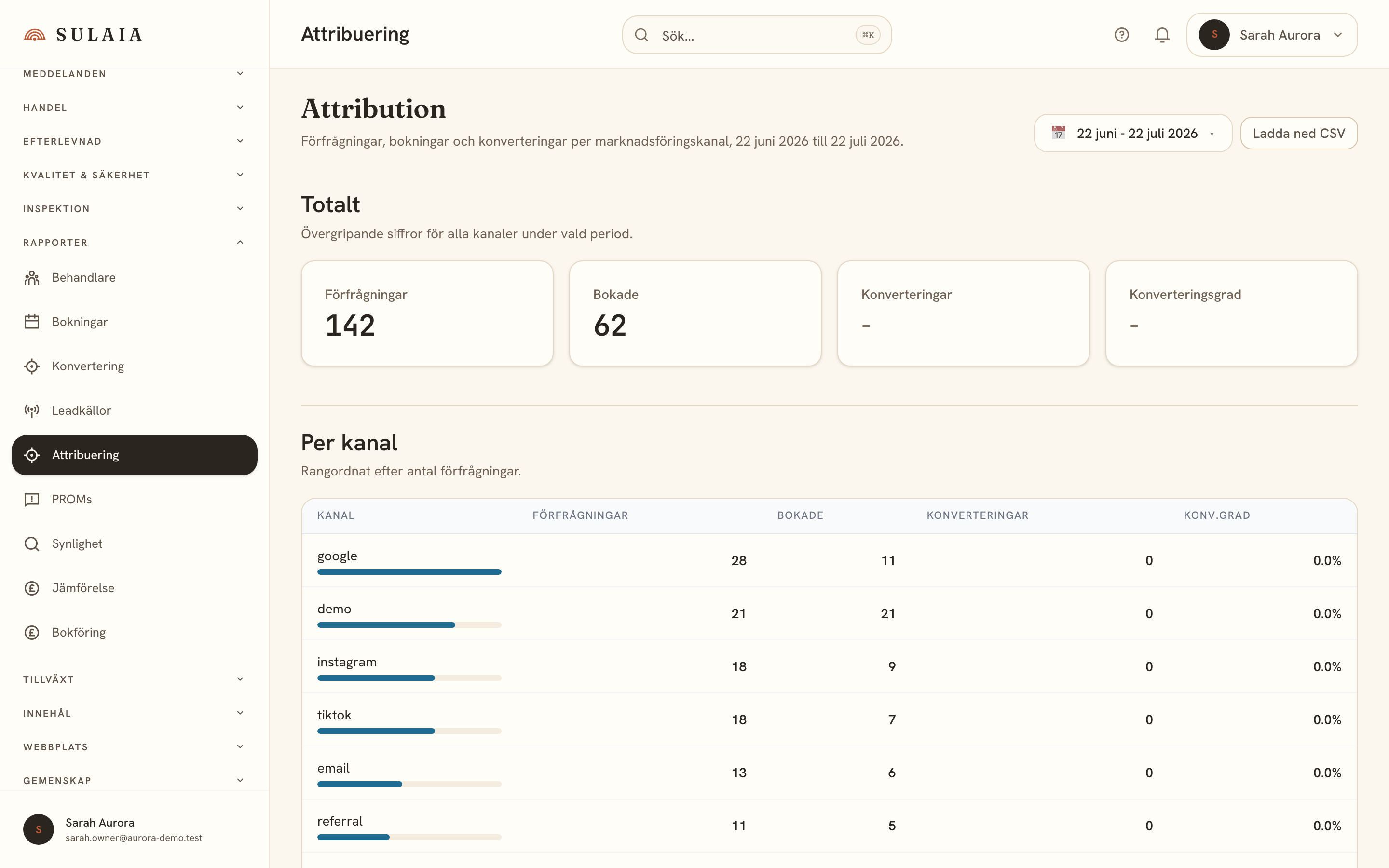The width and height of the screenshot is (1389, 868).
Task: Click the tiktok channel row name
Action: tap(334, 715)
